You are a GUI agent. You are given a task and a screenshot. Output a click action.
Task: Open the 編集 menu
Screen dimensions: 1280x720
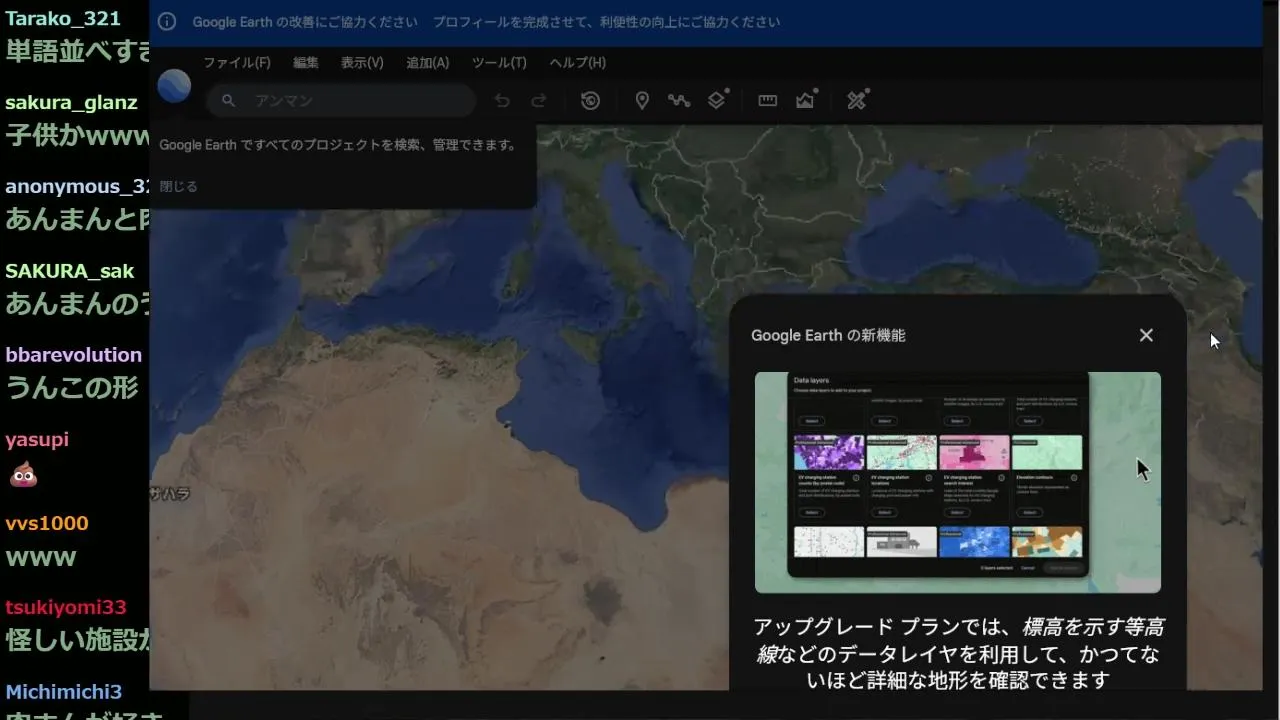(306, 63)
